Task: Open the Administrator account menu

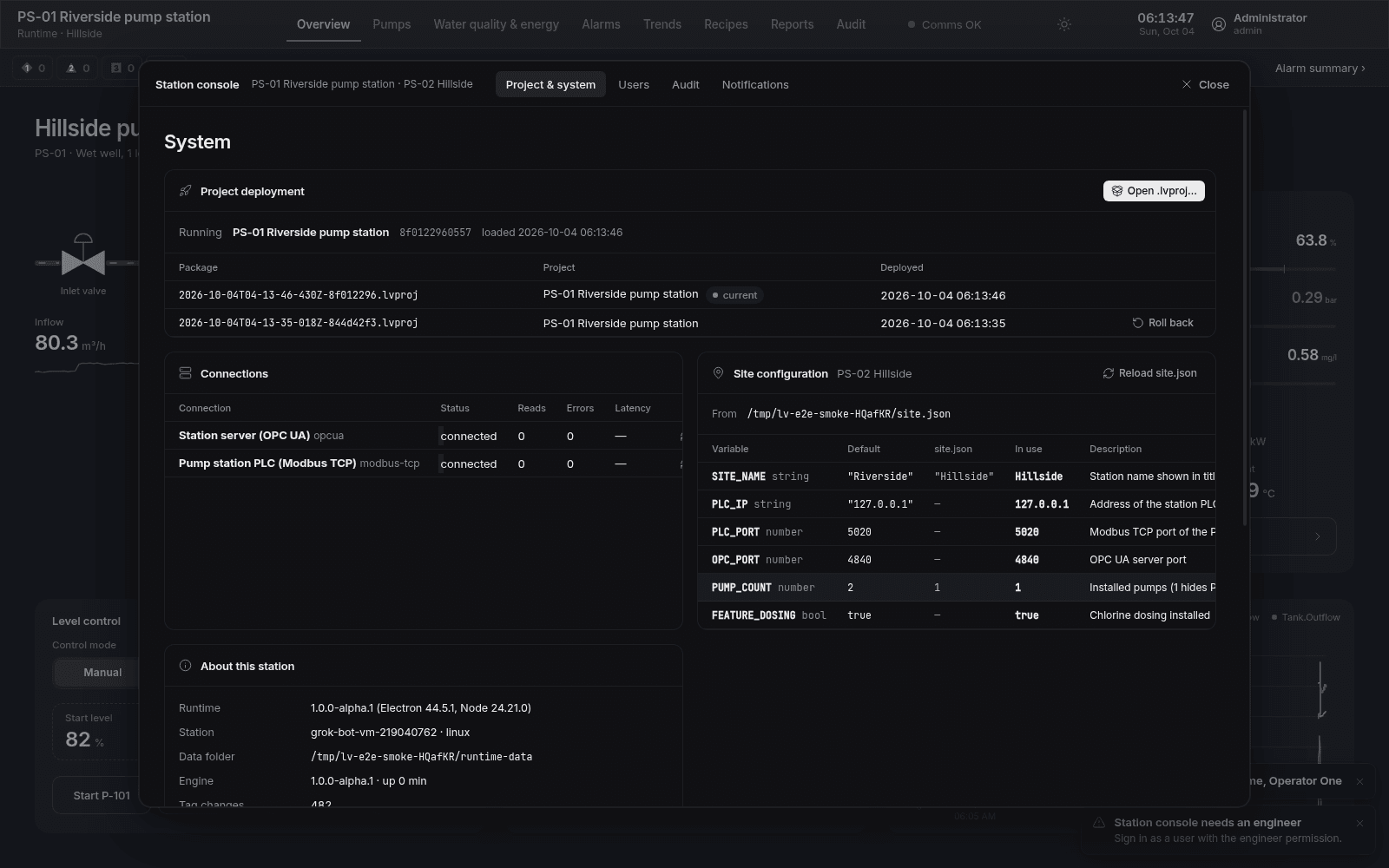Action: point(1260,24)
